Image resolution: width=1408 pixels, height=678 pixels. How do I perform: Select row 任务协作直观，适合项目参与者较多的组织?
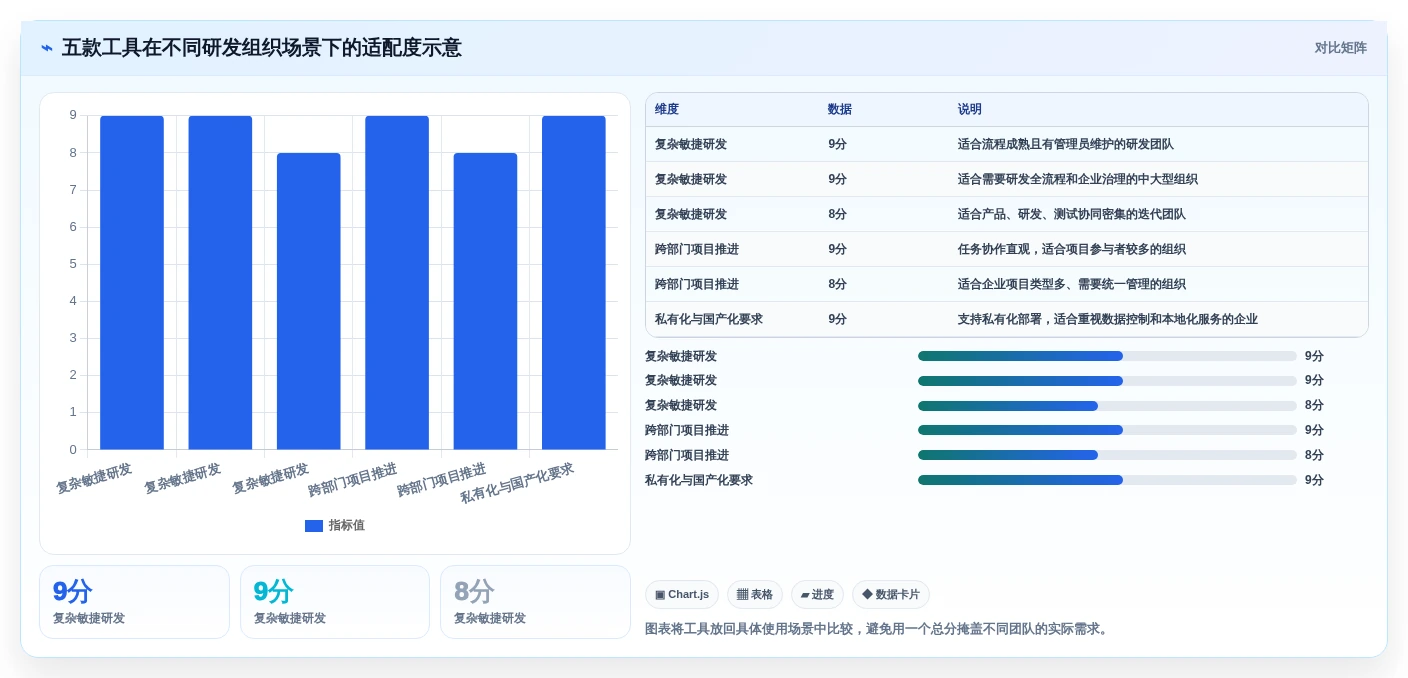tap(1007, 250)
